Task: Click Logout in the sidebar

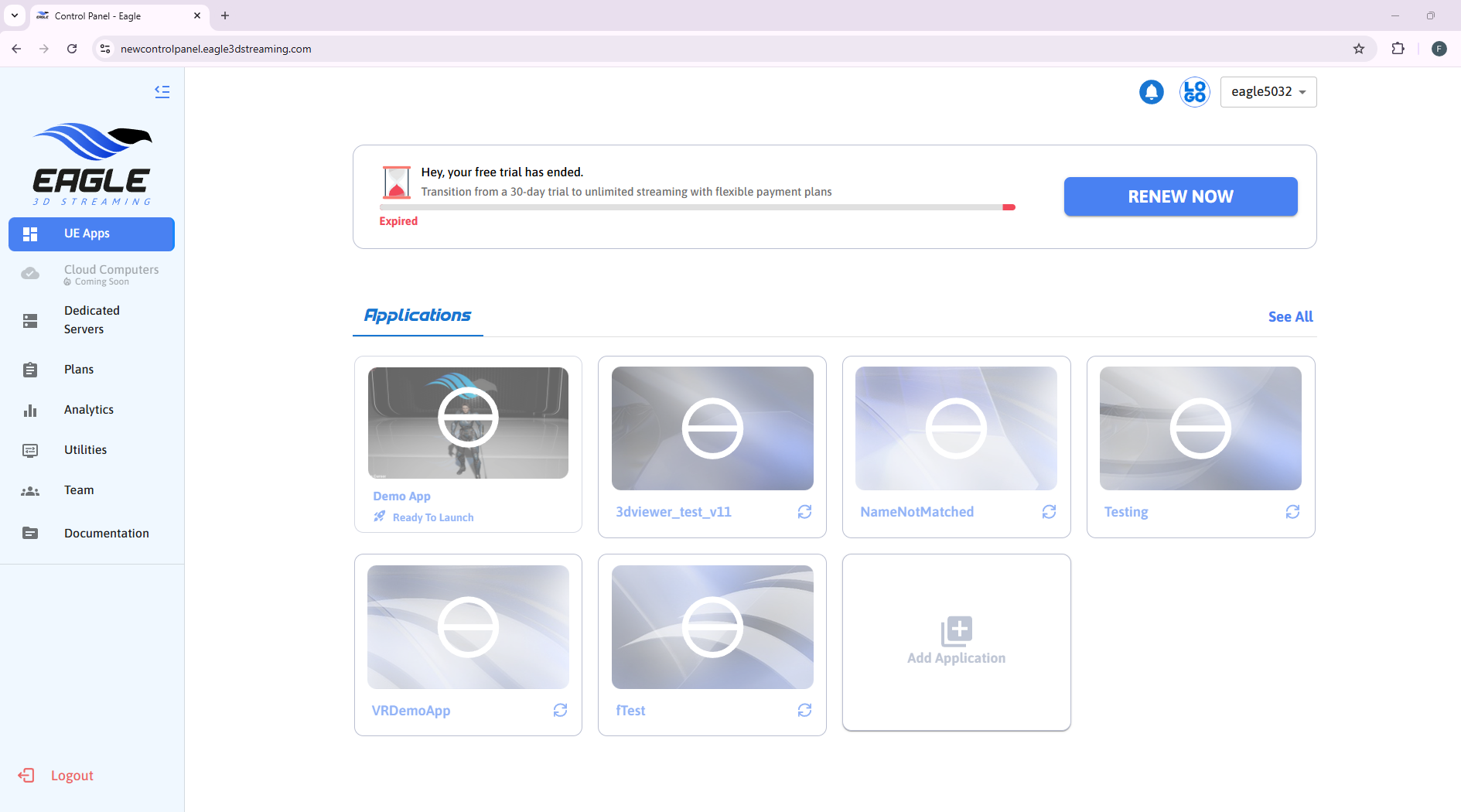Action: pyautogui.click(x=71, y=776)
